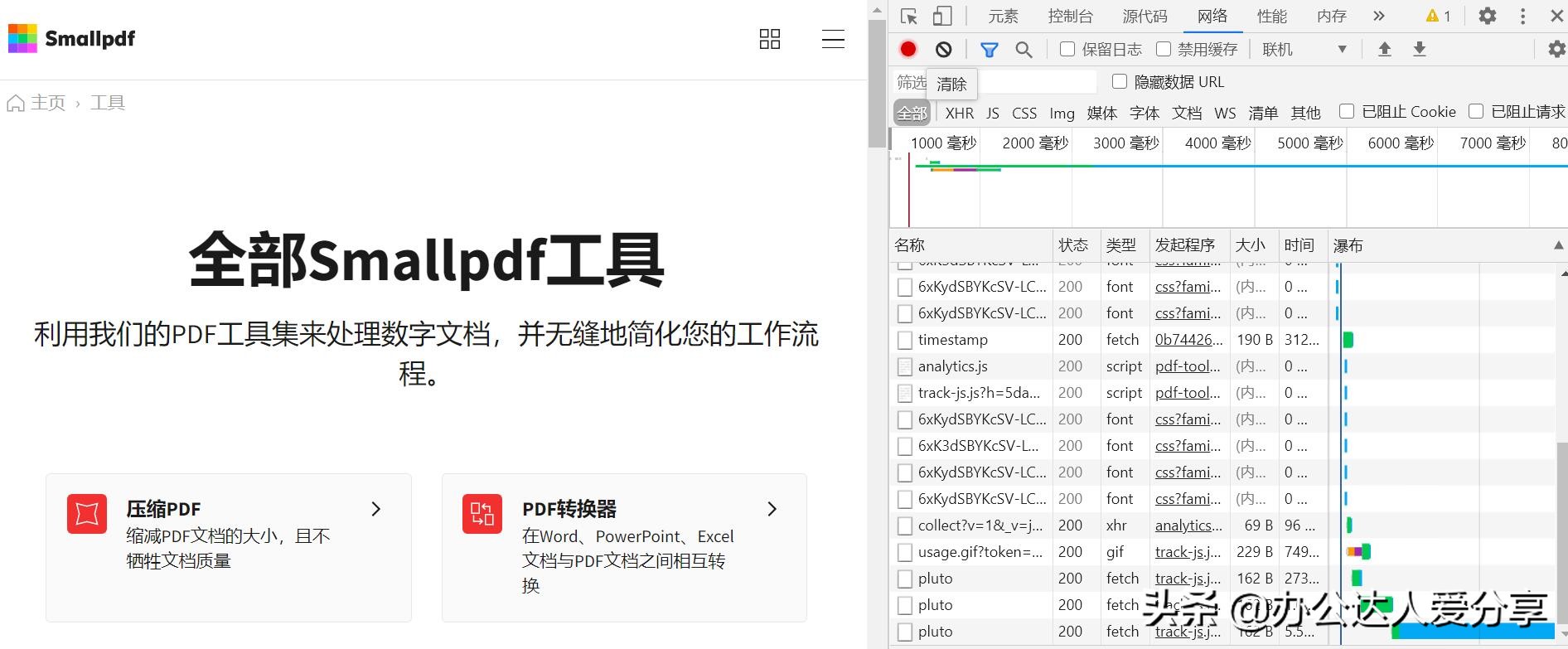Viewport: 1568px width, 649px height.
Task: Tick the 隐藏数据 URL checkbox
Action: tap(1120, 81)
